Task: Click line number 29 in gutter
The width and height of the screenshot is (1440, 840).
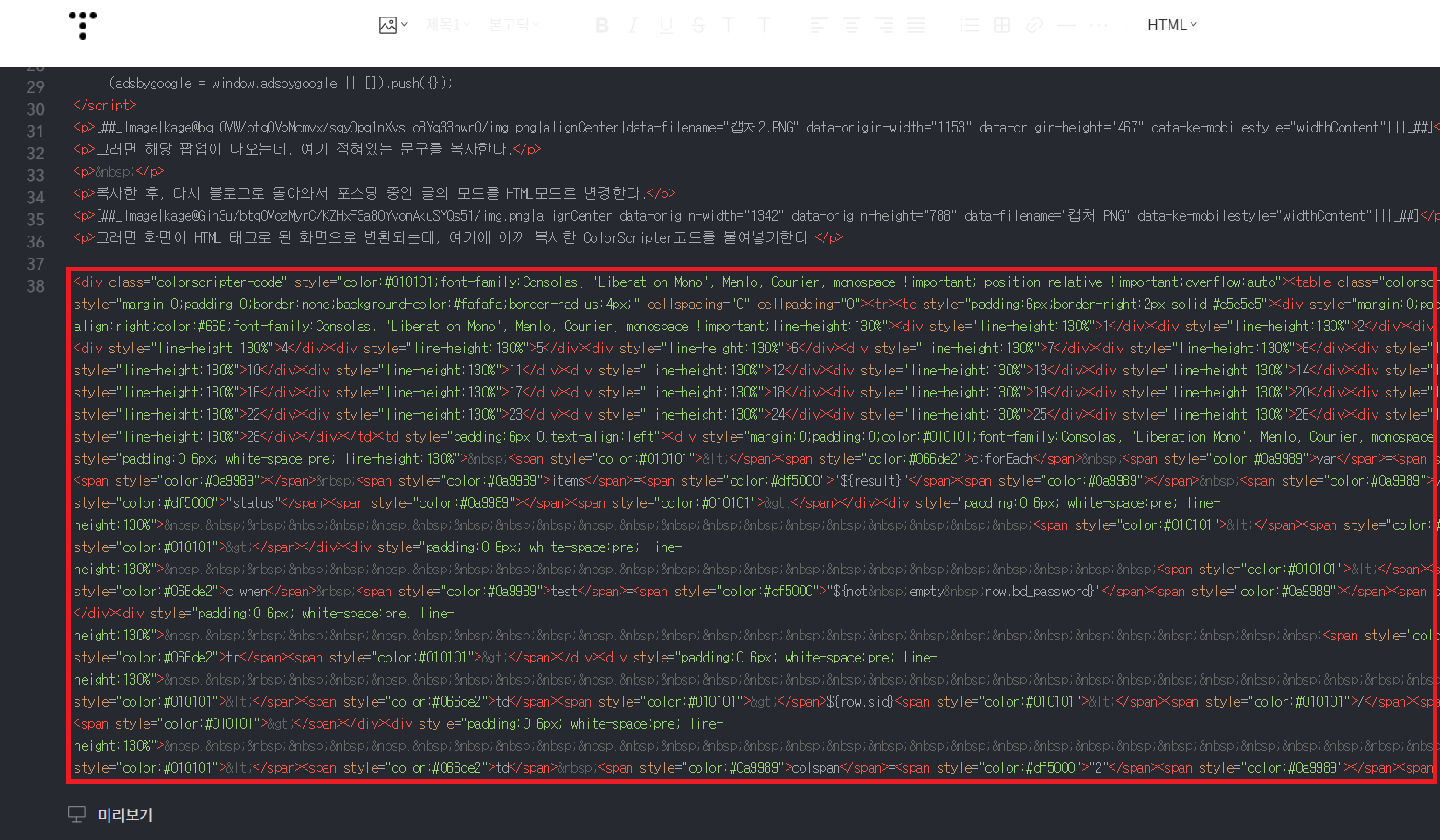Action: point(35,87)
